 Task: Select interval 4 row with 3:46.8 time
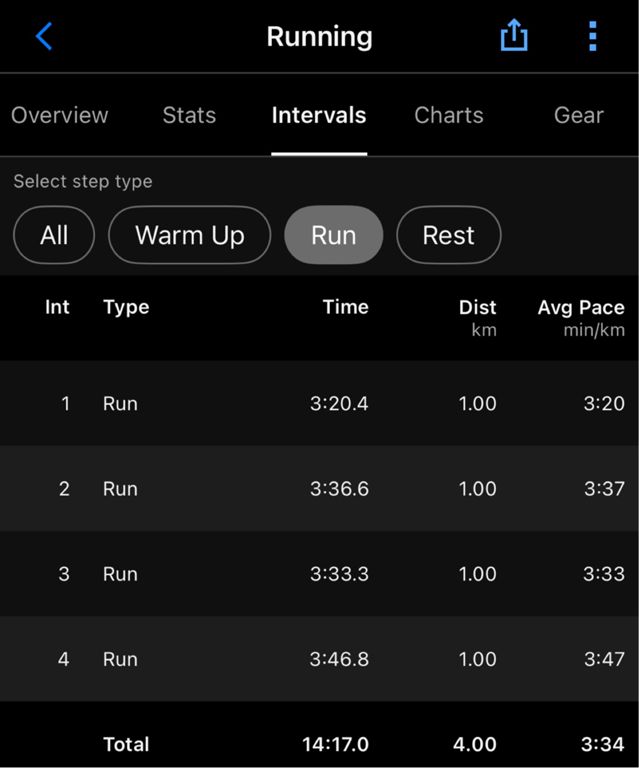click(x=319, y=659)
